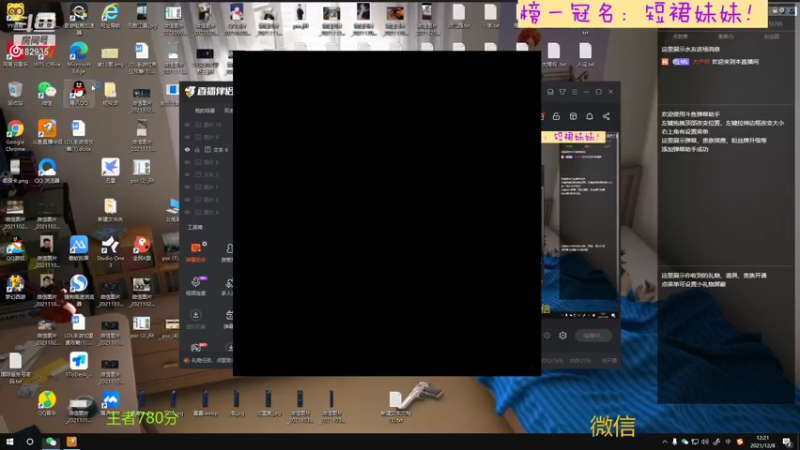Viewport: 800px width, 450px height.
Task: Open the settings gear below the preview
Action: tap(563, 335)
